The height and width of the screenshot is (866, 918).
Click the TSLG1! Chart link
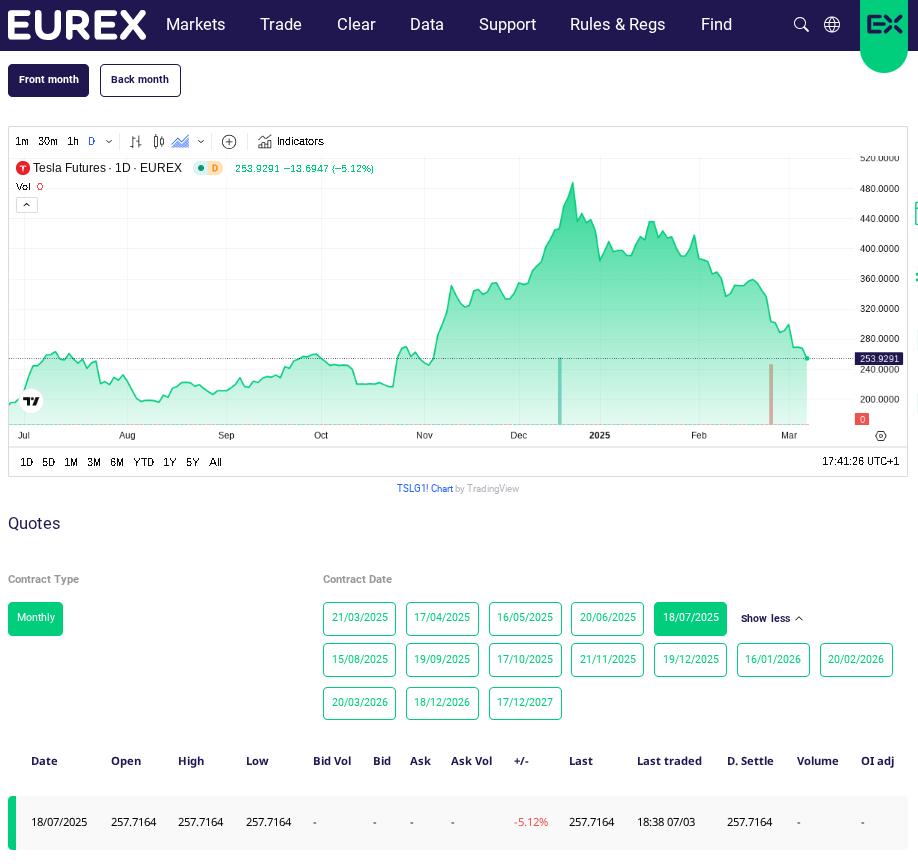425,489
